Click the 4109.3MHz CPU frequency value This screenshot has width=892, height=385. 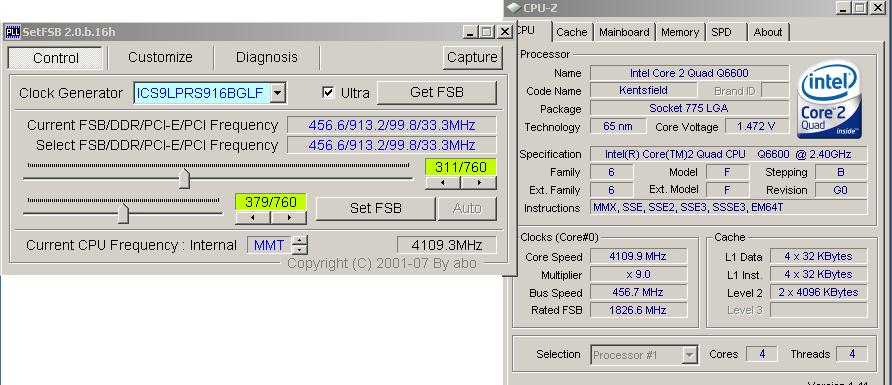click(x=447, y=245)
